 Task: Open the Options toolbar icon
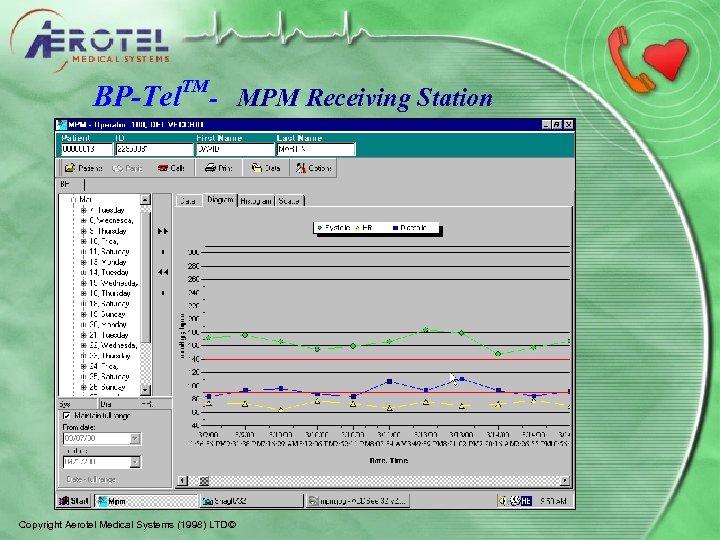(x=301, y=168)
